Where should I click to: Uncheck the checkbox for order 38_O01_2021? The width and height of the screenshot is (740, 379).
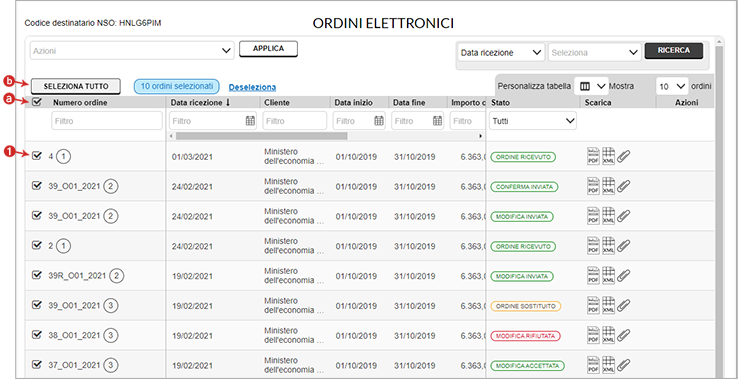[37, 335]
